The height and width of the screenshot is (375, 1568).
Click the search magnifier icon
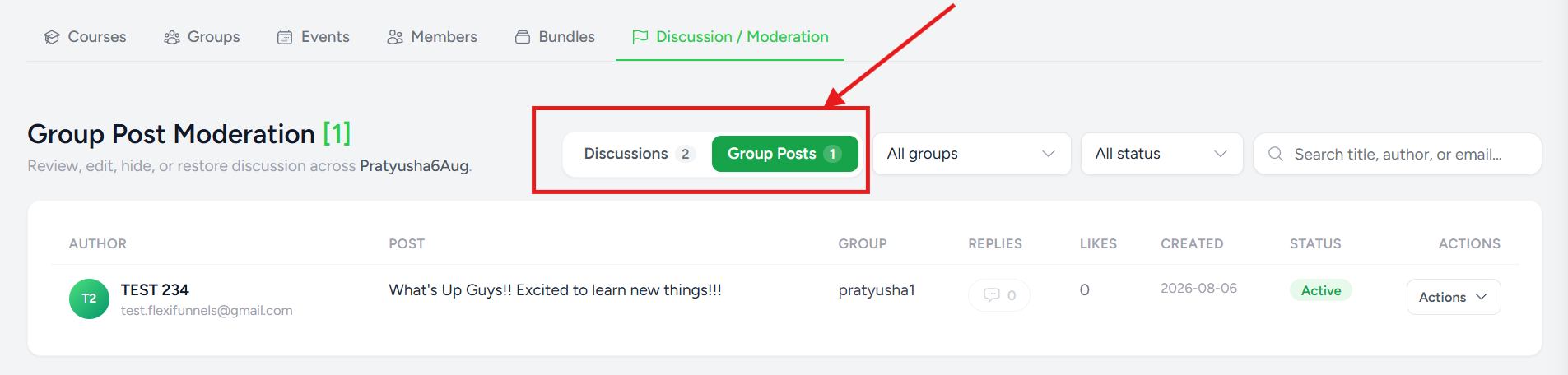point(1276,154)
